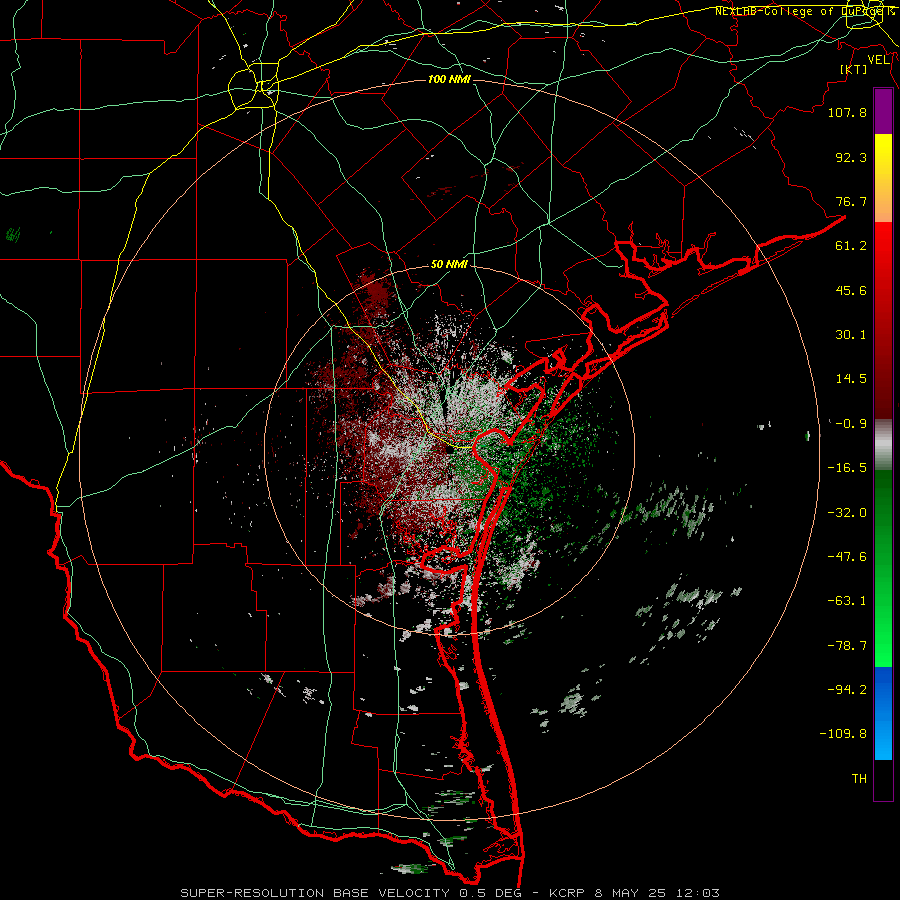Click the TH threshold label
This screenshot has height=900, width=900.
pyautogui.click(x=859, y=779)
